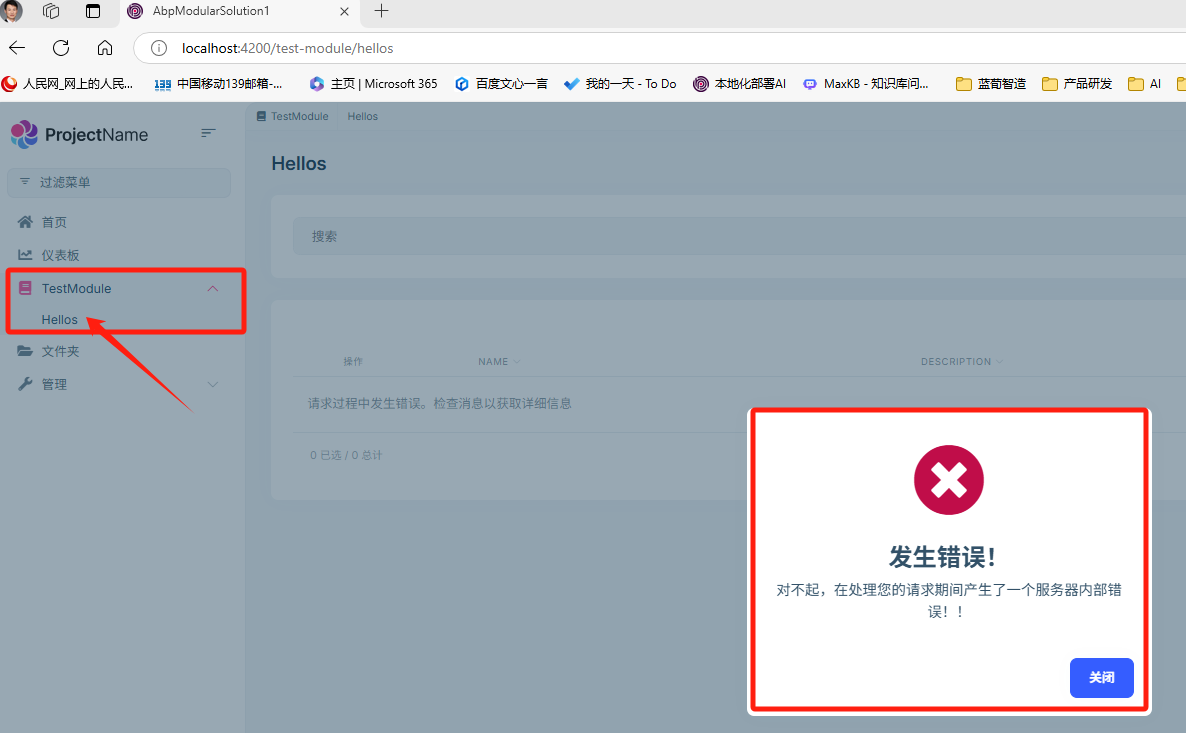Toggle sidebar with the collapse menu icon
The height and width of the screenshot is (733, 1186).
(x=208, y=133)
